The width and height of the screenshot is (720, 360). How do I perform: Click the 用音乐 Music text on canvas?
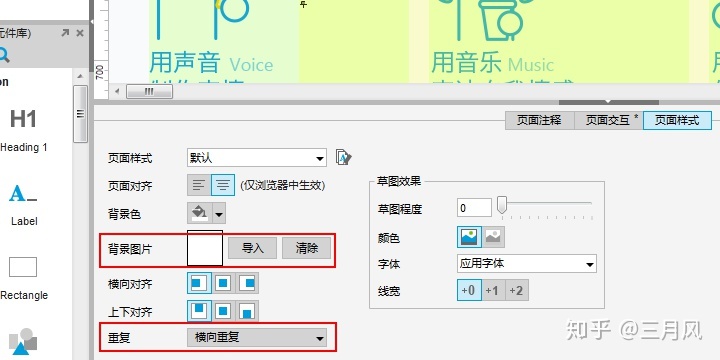(493, 63)
